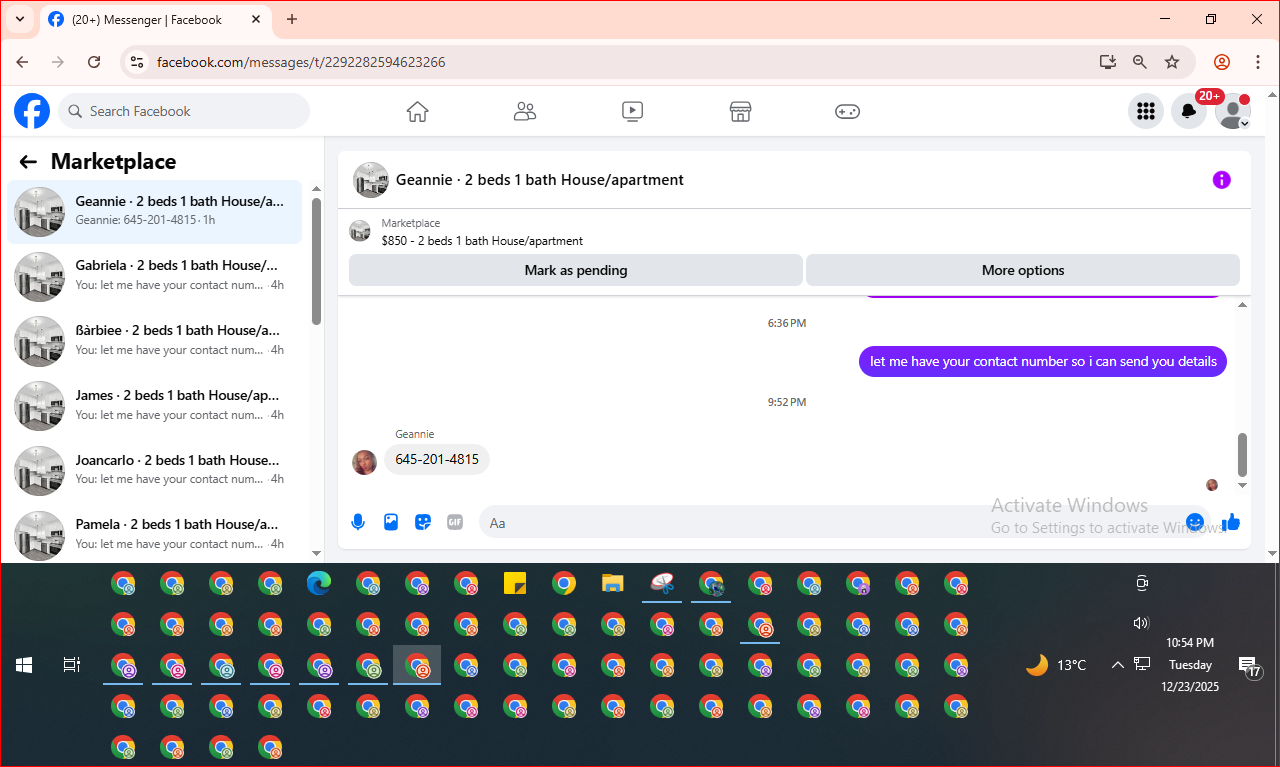Attach a photo with the image icon
The width and height of the screenshot is (1280, 767).
[x=391, y=522]
